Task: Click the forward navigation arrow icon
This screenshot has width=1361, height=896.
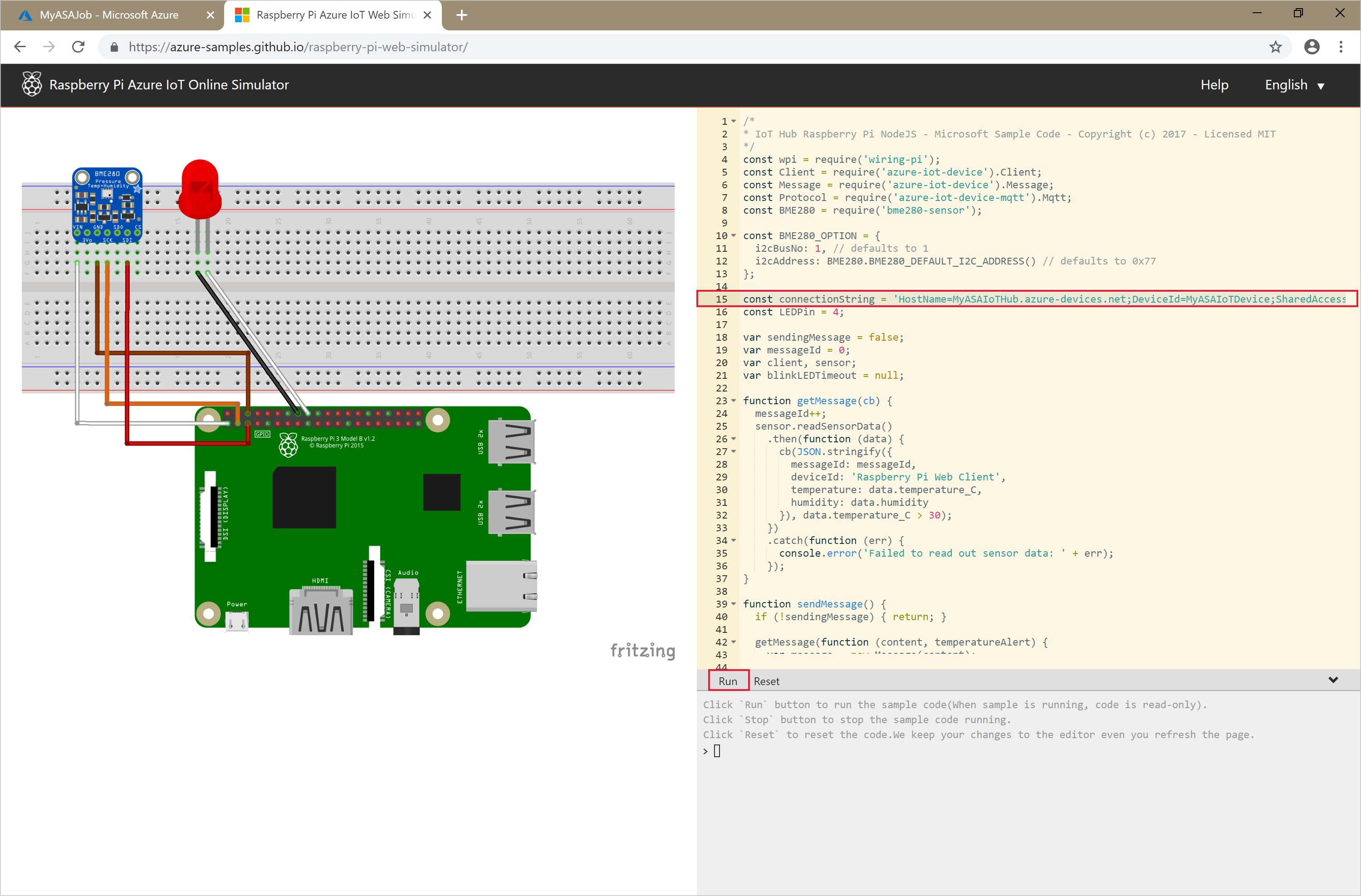Action: tap(48, 47)
